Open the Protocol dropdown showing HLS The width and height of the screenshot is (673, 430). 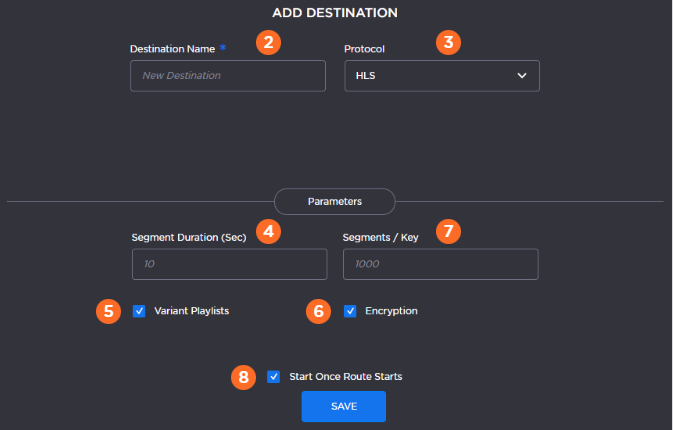click(441, 76)
